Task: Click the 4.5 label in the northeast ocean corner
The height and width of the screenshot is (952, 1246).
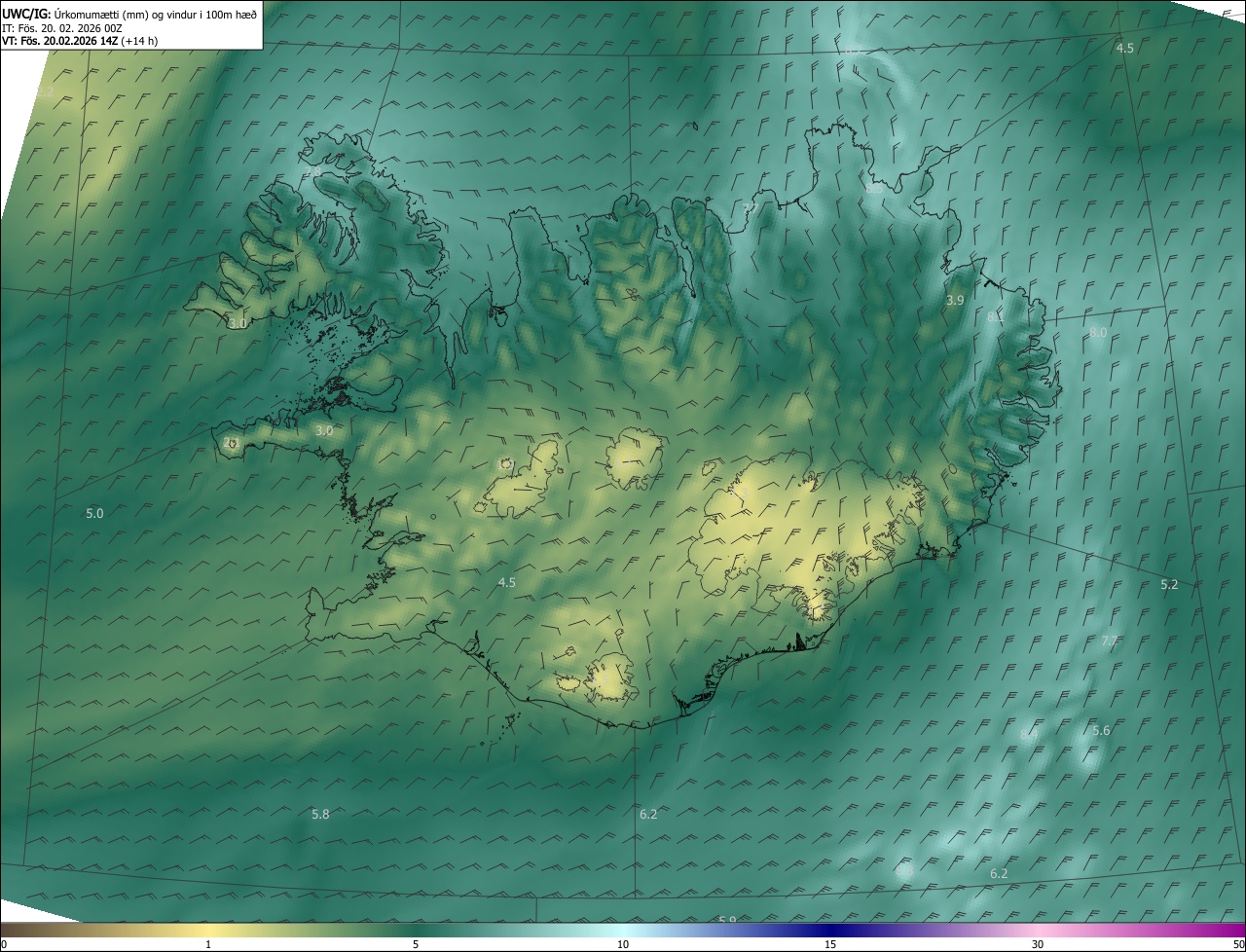Action: [1124, 48]
